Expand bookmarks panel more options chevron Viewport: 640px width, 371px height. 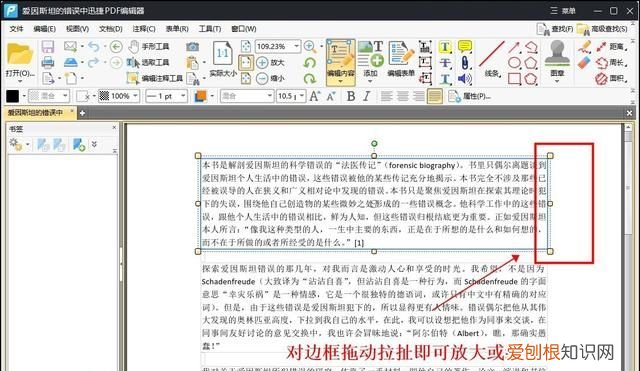pyautogui.click(x=94, y=144)
